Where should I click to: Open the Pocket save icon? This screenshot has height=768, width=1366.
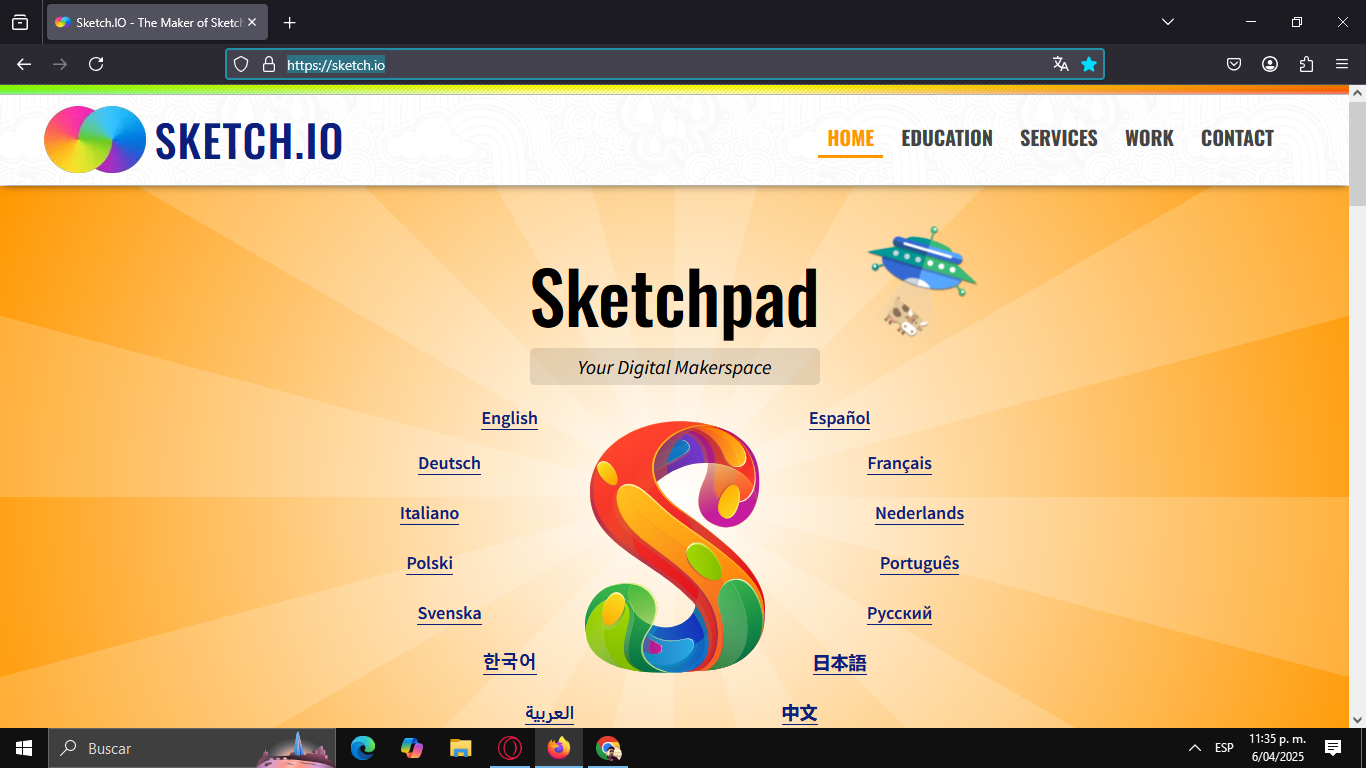tap(1234, 64)
